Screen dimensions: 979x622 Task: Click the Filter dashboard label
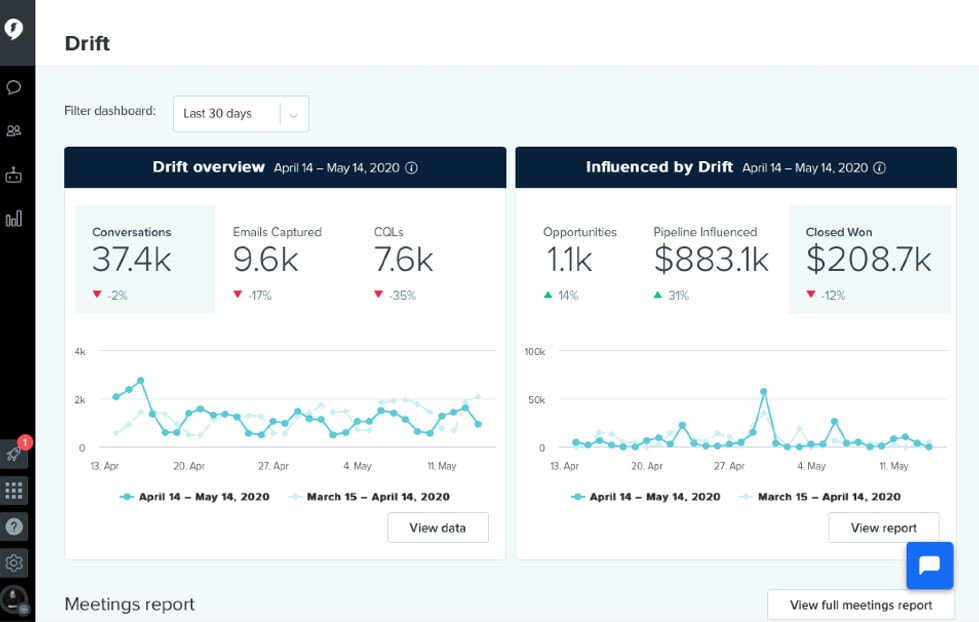(110, 111)
